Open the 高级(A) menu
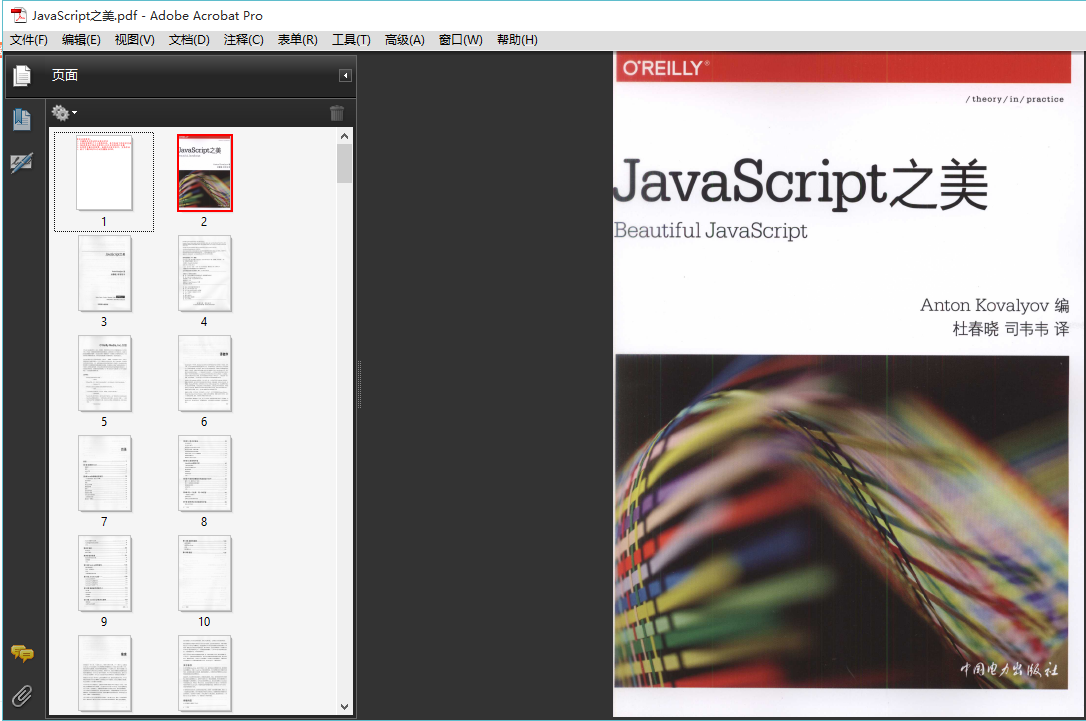 tap(404, 40)
